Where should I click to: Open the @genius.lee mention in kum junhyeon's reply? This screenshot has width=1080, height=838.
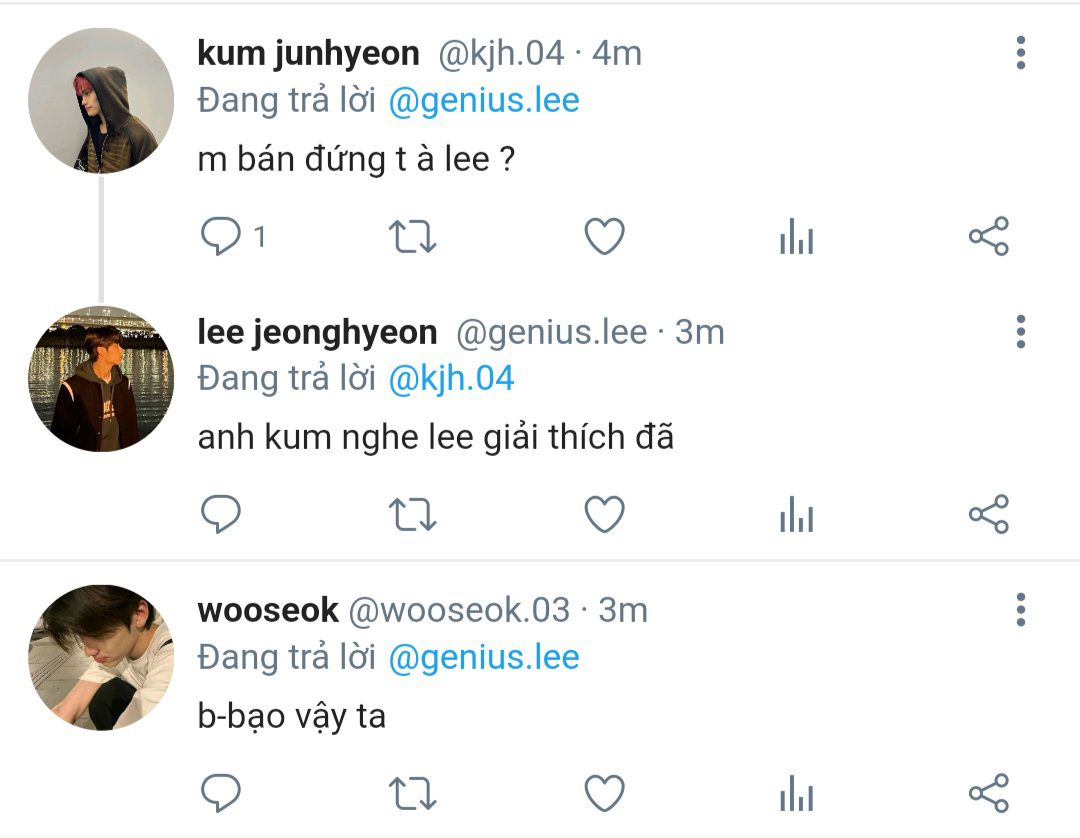(x=484, y=101)
